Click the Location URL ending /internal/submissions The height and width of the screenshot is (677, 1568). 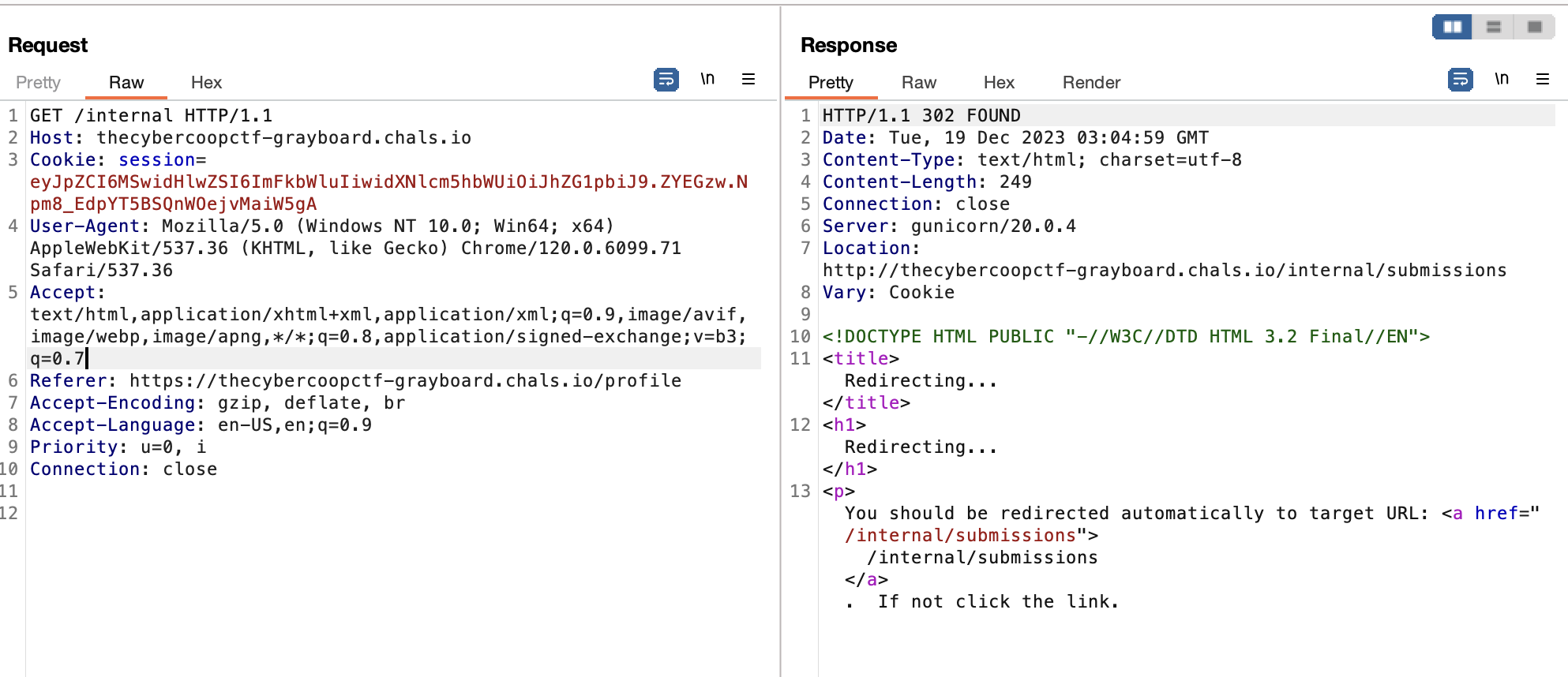(1165, 270)
